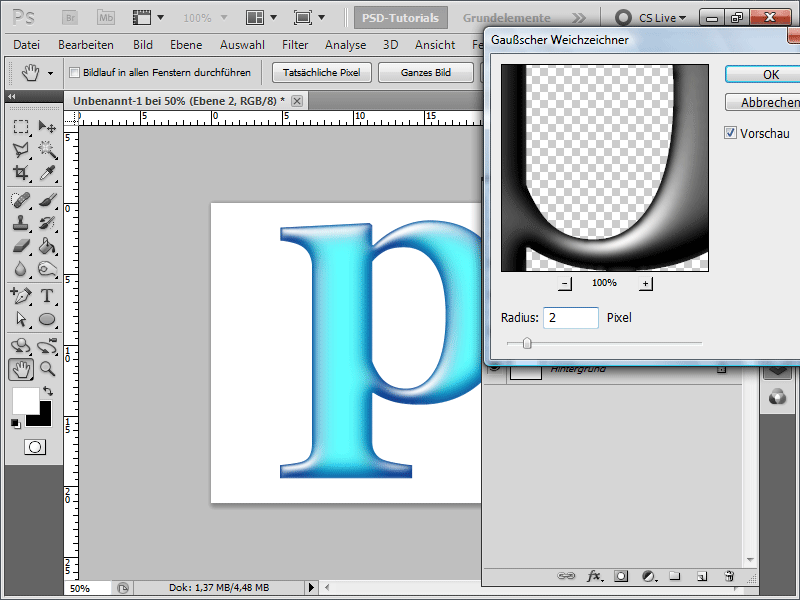Open the Filter menu
800x600 pixels.
click(x=295, y=45)
